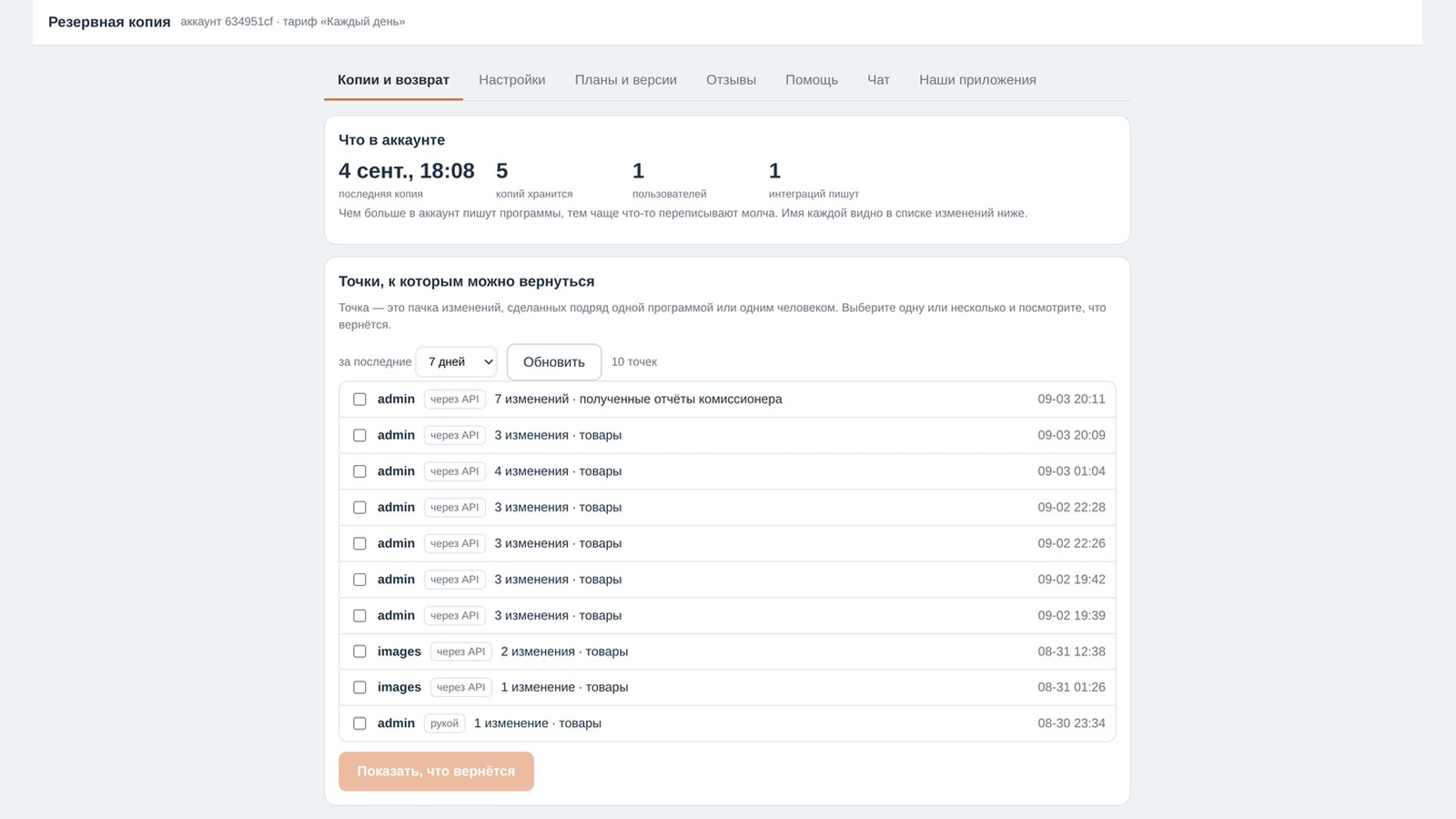Select the 09-02 19:39 point checkbox
Viewport: 1456px width, 819px height.
[x=359, y=616]
